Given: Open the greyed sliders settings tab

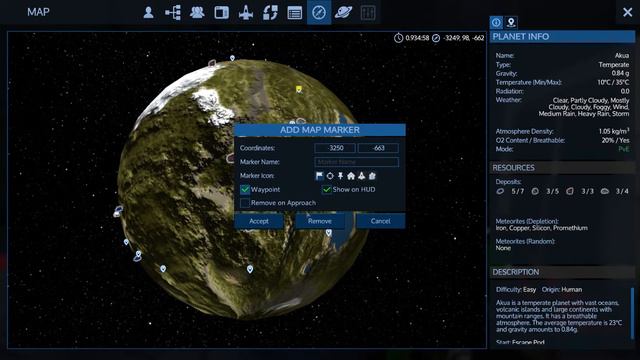Looking at the screenshot, I should (x=368, y=13).
